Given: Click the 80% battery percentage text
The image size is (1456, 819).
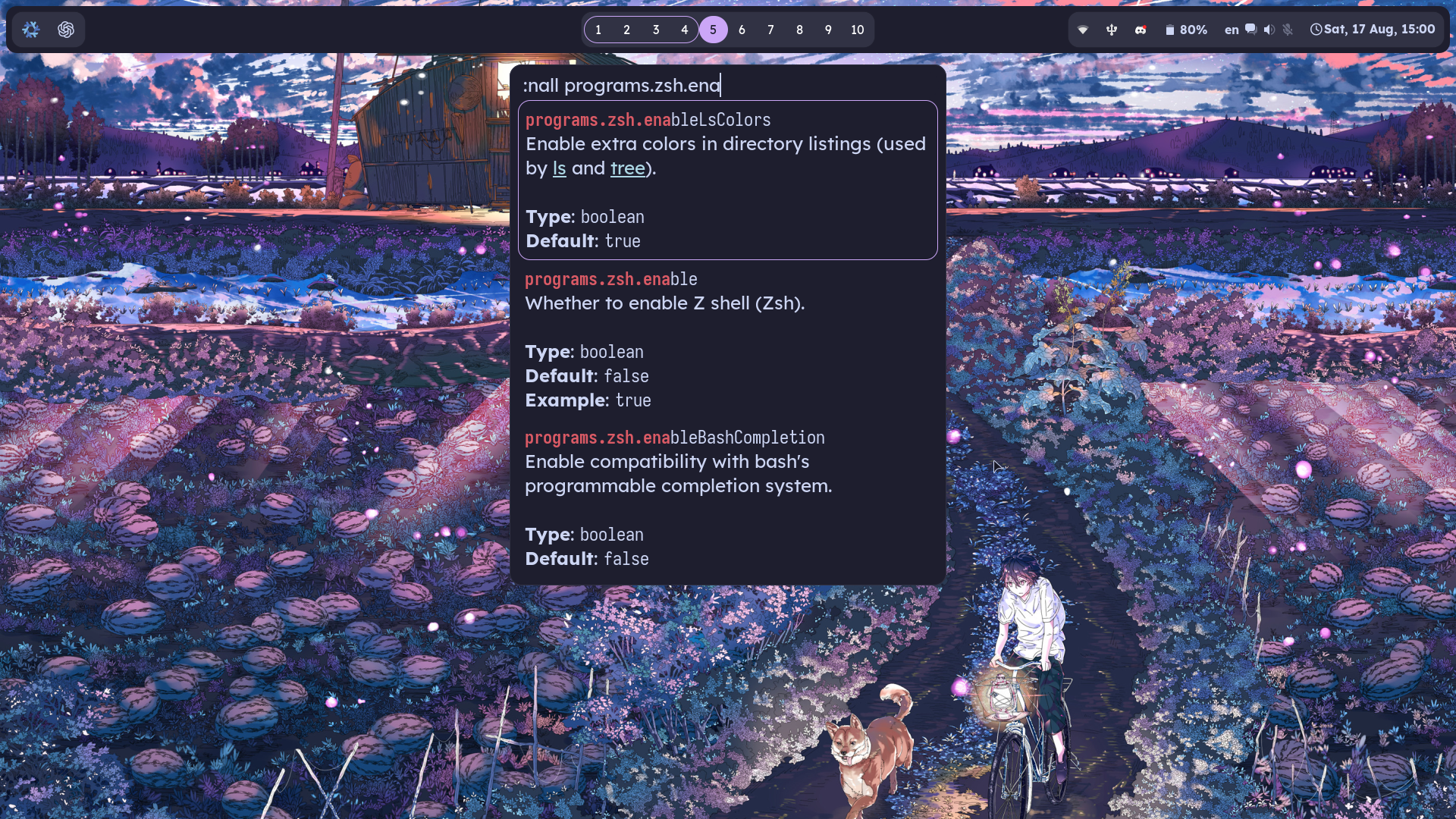Looking at the screenshot, I should [1194, 30].
